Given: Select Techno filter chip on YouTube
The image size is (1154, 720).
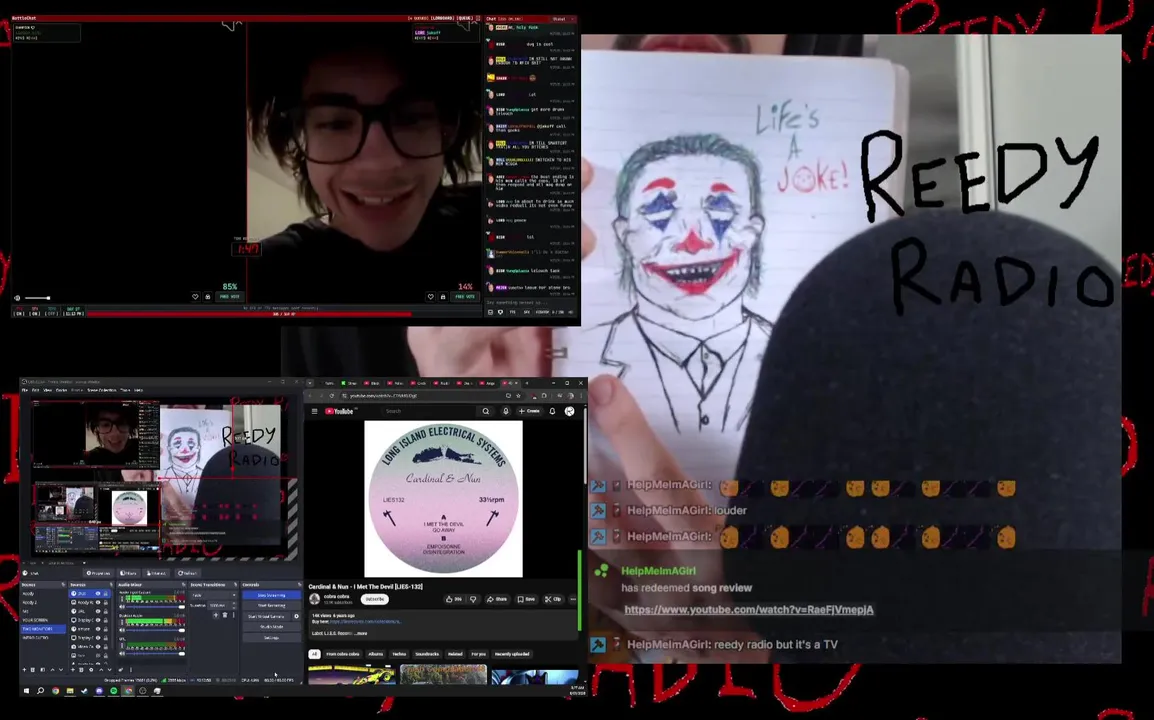Looking at the screenshot, I should pos(399,654).
